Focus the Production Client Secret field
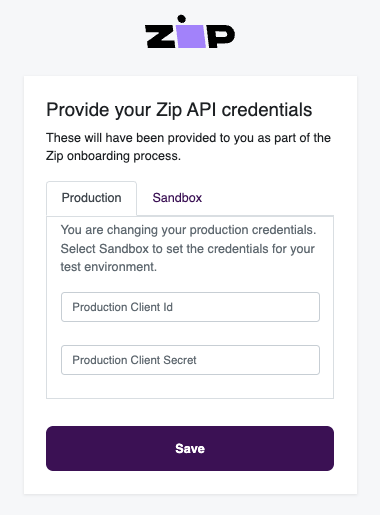The height and width of the screenshot is (515, 380). [190, 360]
